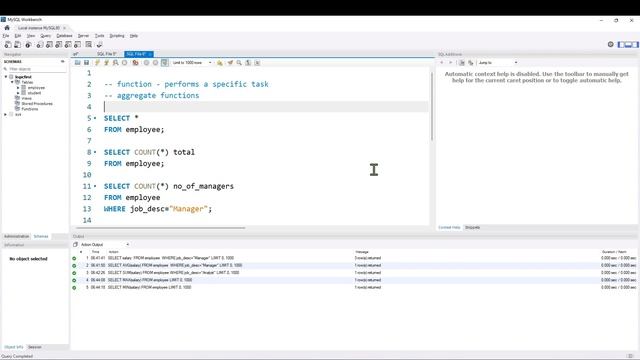Click the Commit transaction icon

pyautogui.click(x=146, y=62)
